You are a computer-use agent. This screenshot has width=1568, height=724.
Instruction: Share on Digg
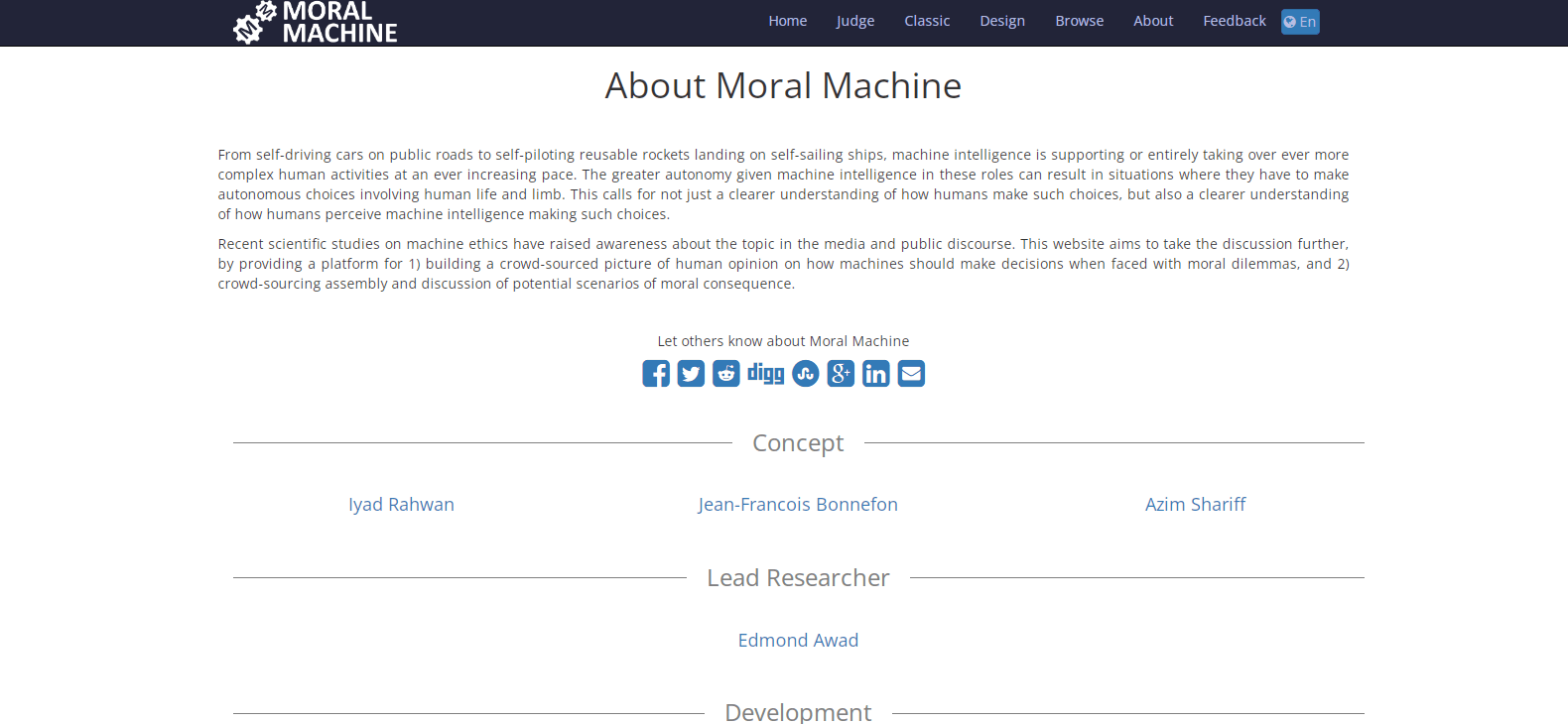765,373
